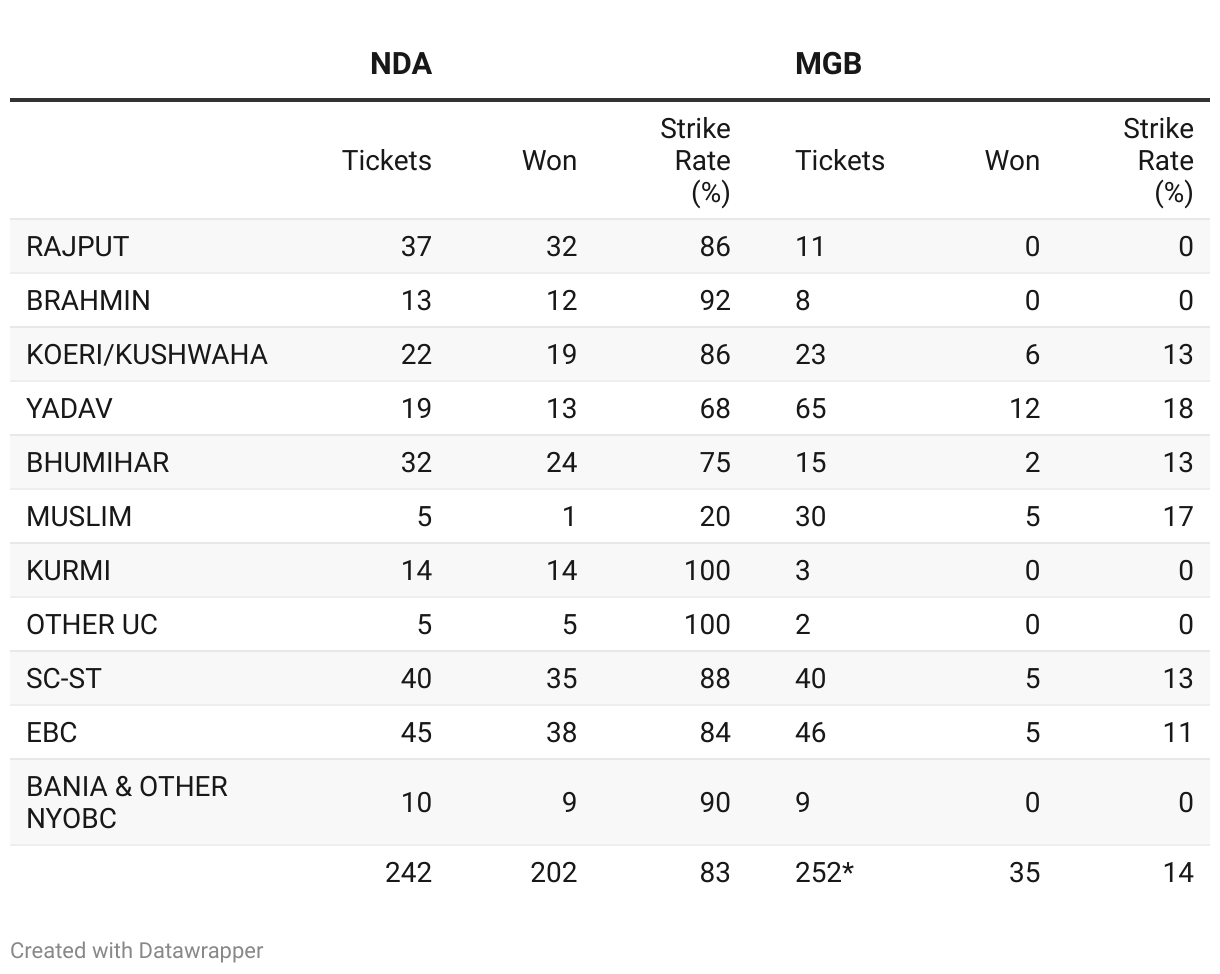
Task: Click the BRAHMIN row label
Action: 88,301
